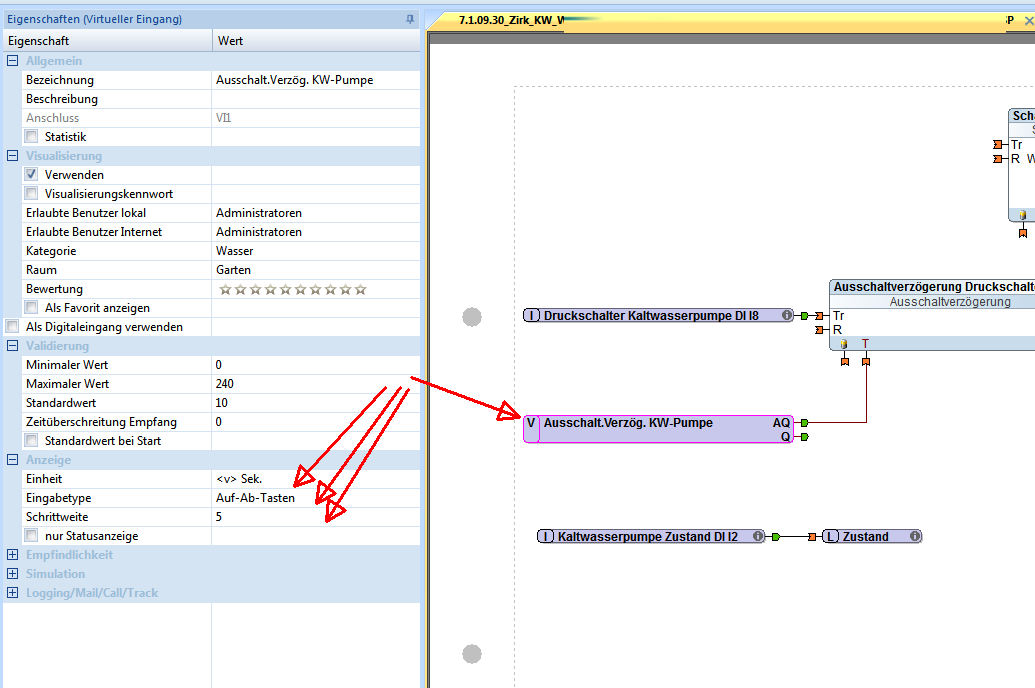
Task: Click the R input connector of top-right block
Action: [998, 159]
